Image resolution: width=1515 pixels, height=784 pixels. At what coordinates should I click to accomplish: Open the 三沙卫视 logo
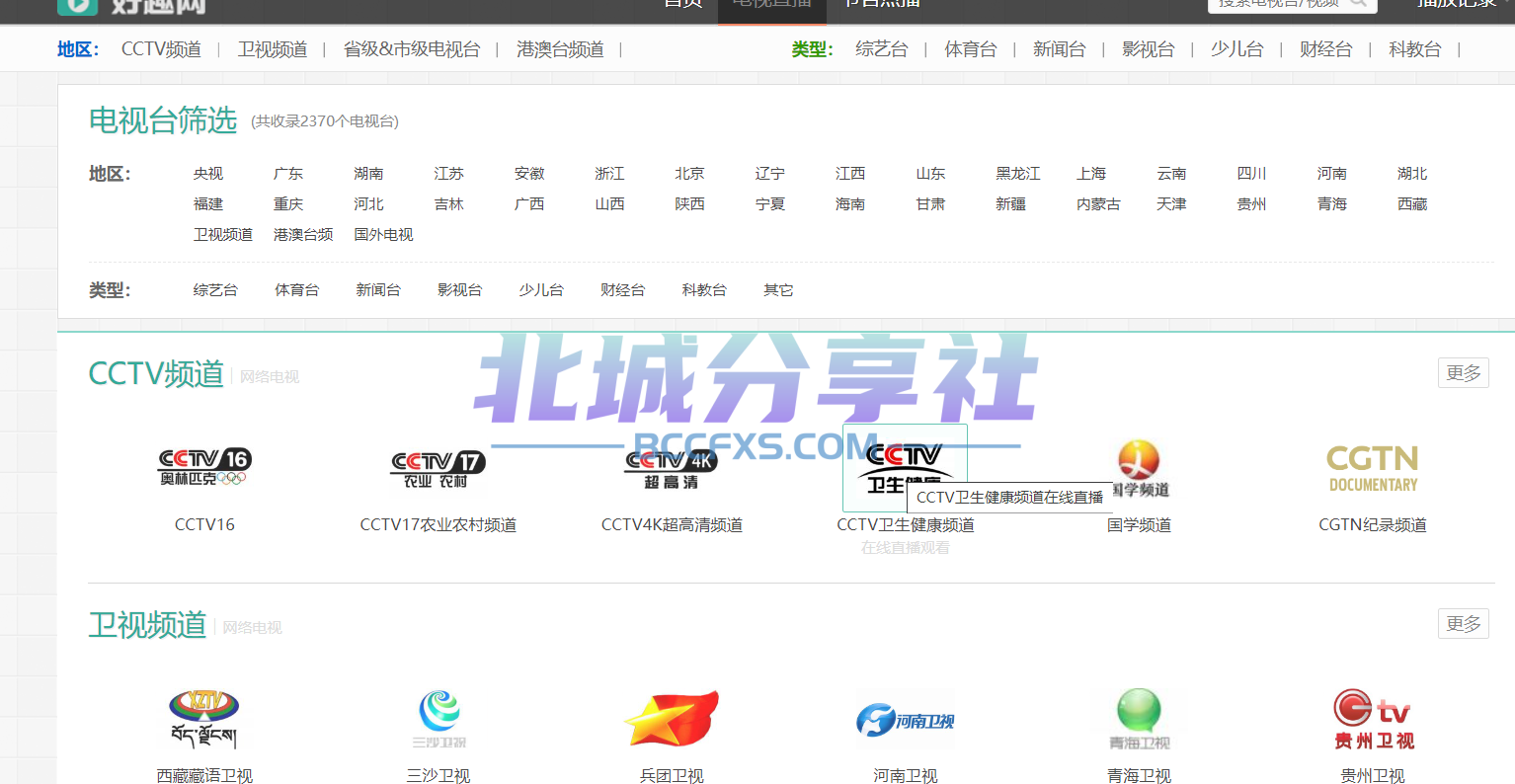coord(439,719)
